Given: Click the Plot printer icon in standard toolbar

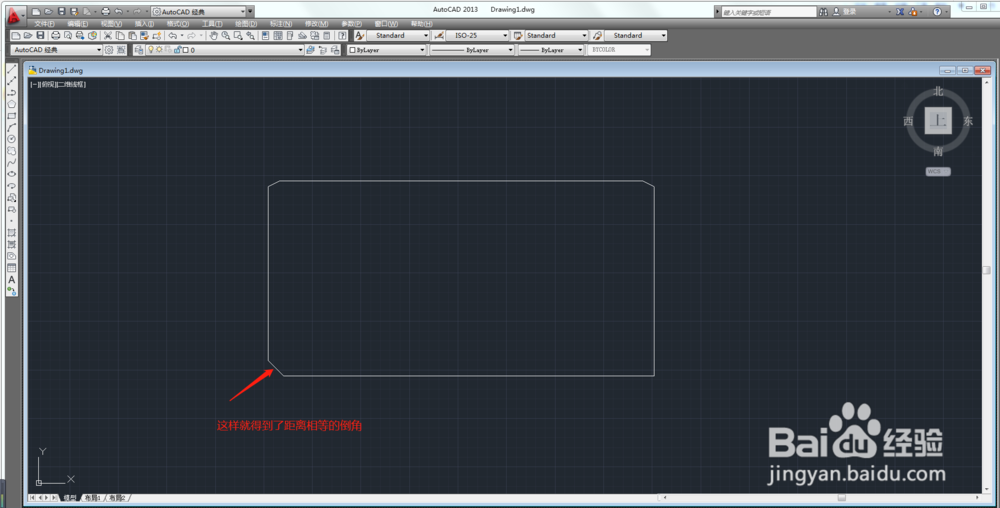Looking at the screenshot, I should coord(55,36).
